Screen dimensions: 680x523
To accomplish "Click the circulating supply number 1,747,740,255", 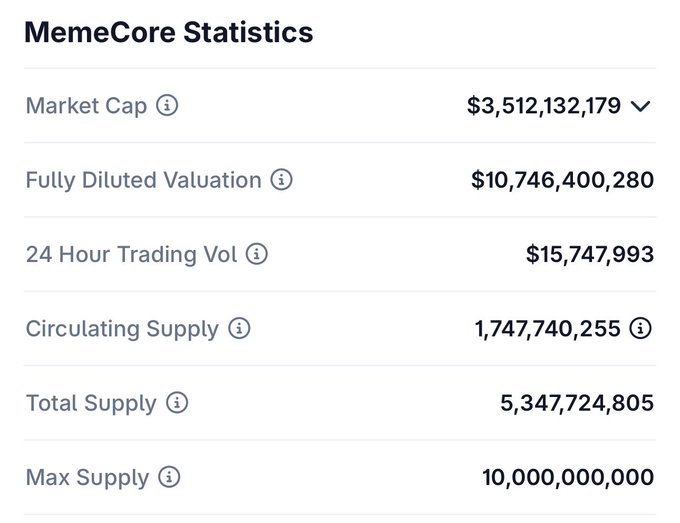I will coord(547,328).
